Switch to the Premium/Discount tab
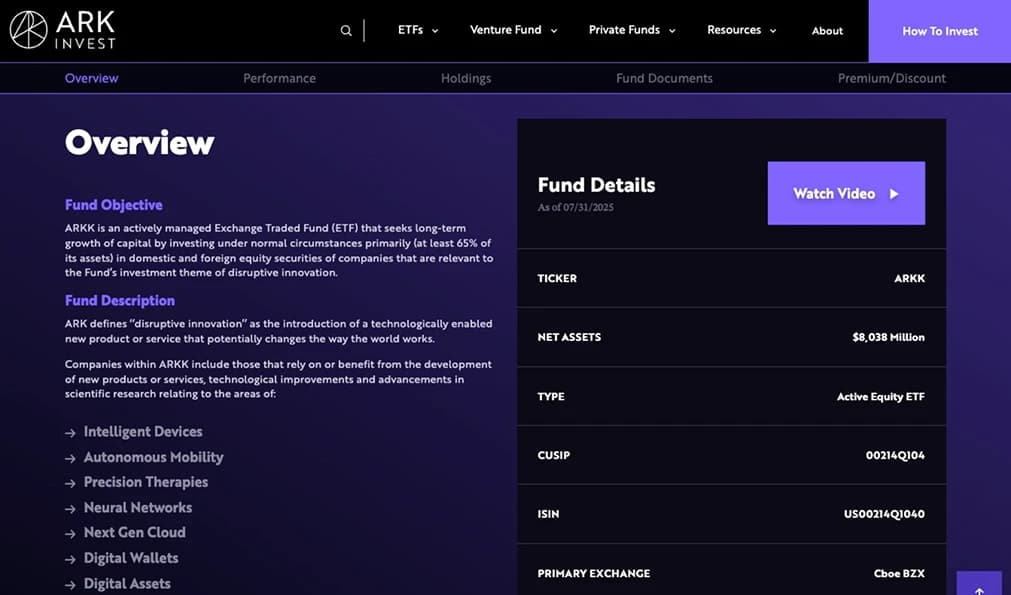The width and height of the screenshot is (1011, 595). 892,78
